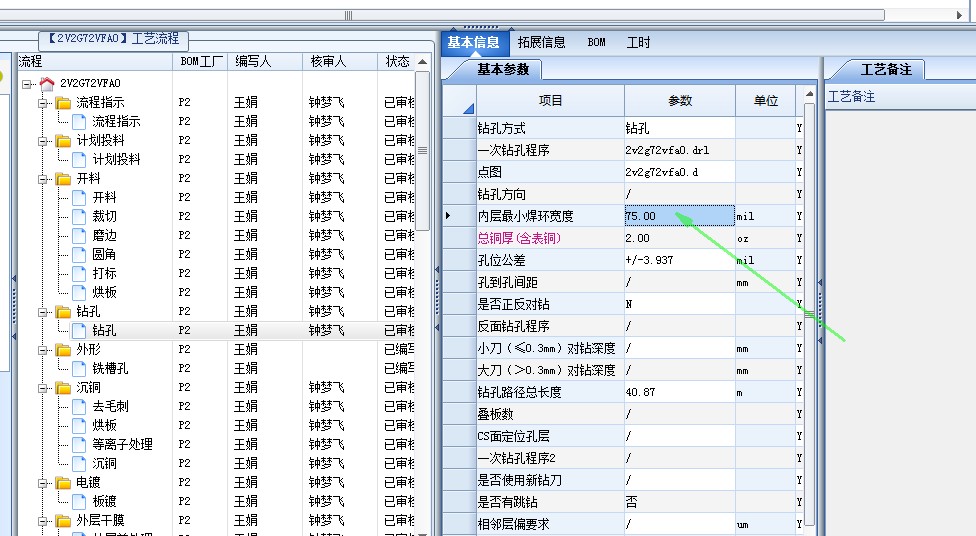Click the 开料 folder icon
The height and width of the screenshot is (536, 976).
[63, 179]
